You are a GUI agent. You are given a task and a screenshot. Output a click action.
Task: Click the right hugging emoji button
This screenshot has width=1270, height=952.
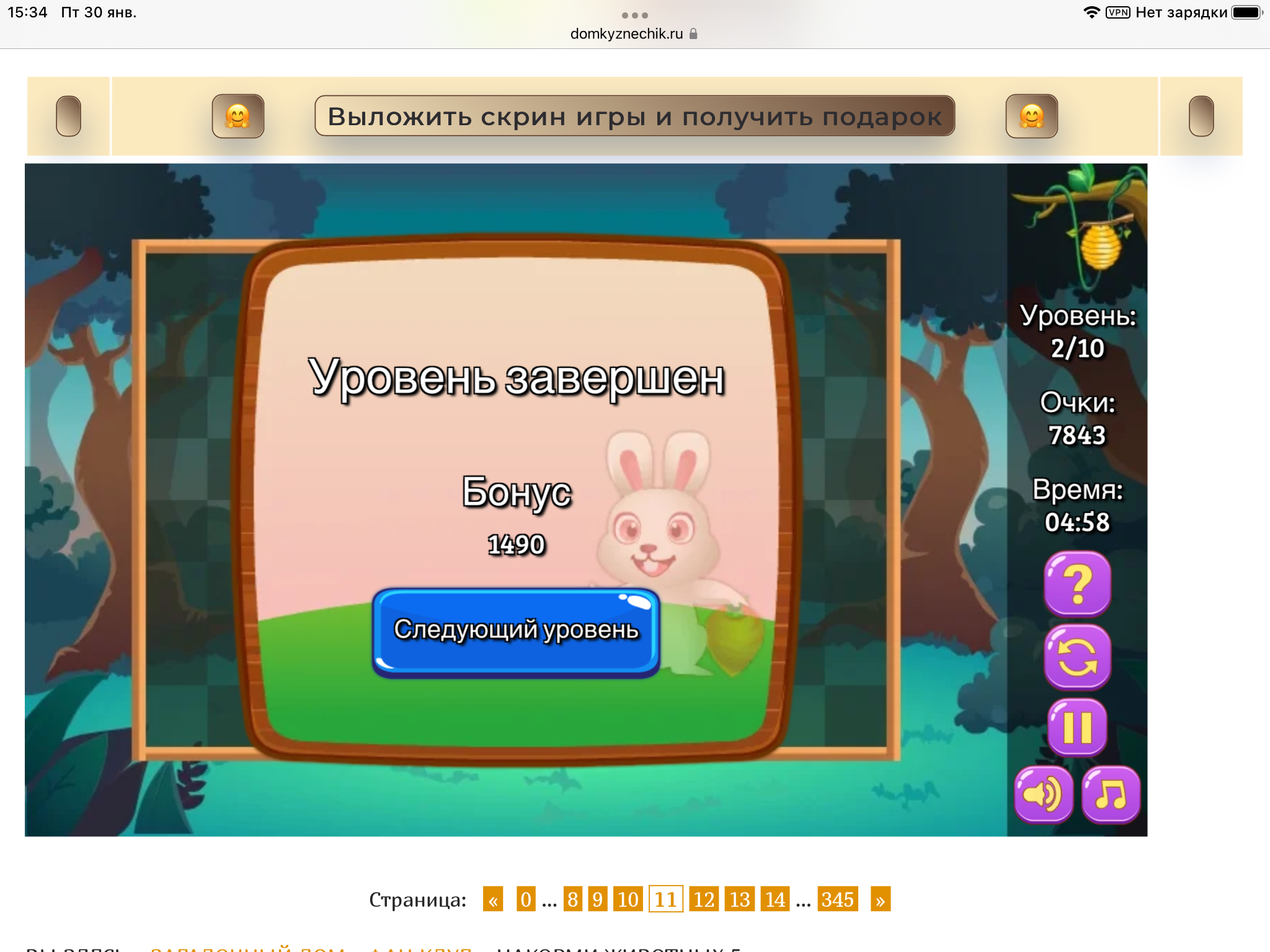(x=1031, y=116)
